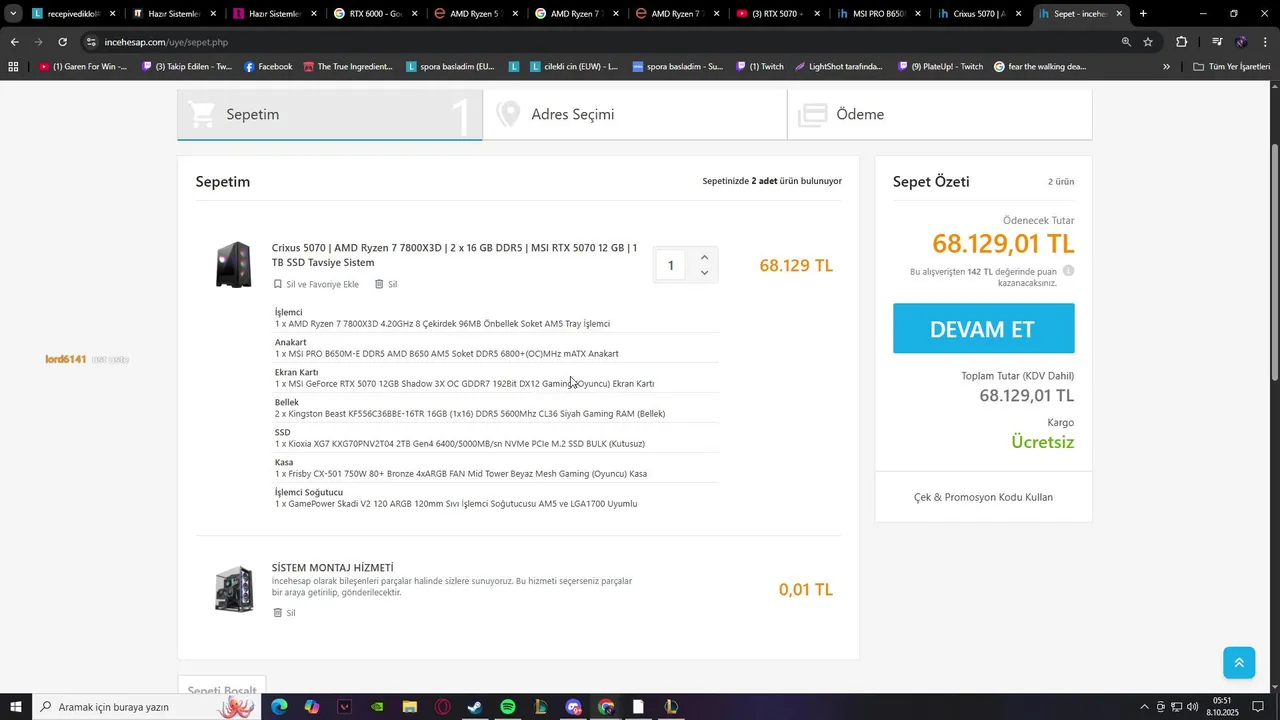
Task: Open the Windows Start menu
Action: click(15, 707)
